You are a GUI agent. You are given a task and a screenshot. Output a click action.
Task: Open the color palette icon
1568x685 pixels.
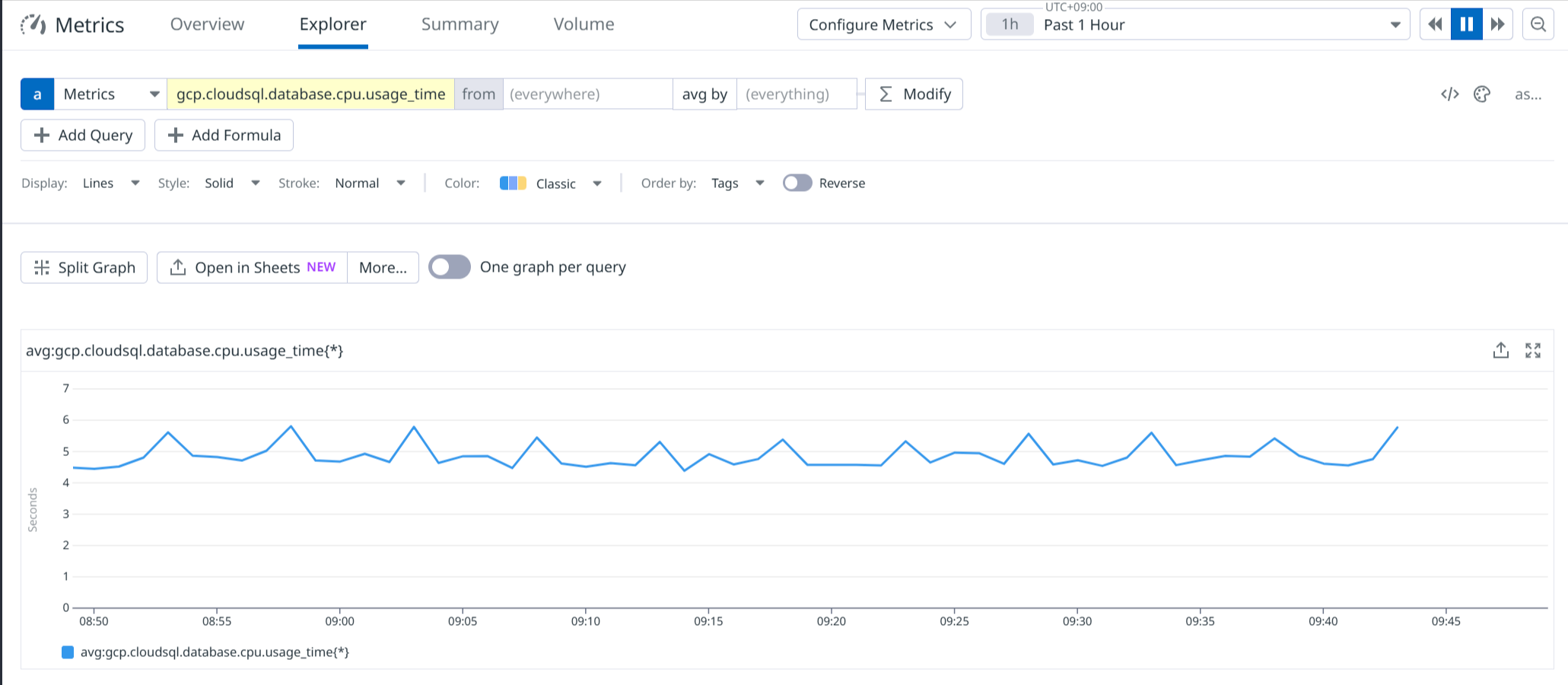[1481, 94]
